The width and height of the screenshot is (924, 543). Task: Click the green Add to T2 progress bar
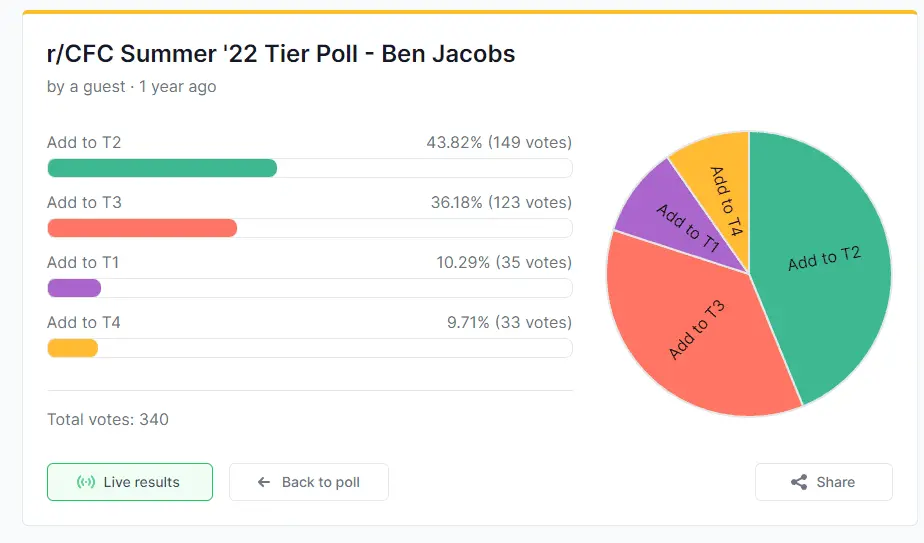(x=162, y=168)
